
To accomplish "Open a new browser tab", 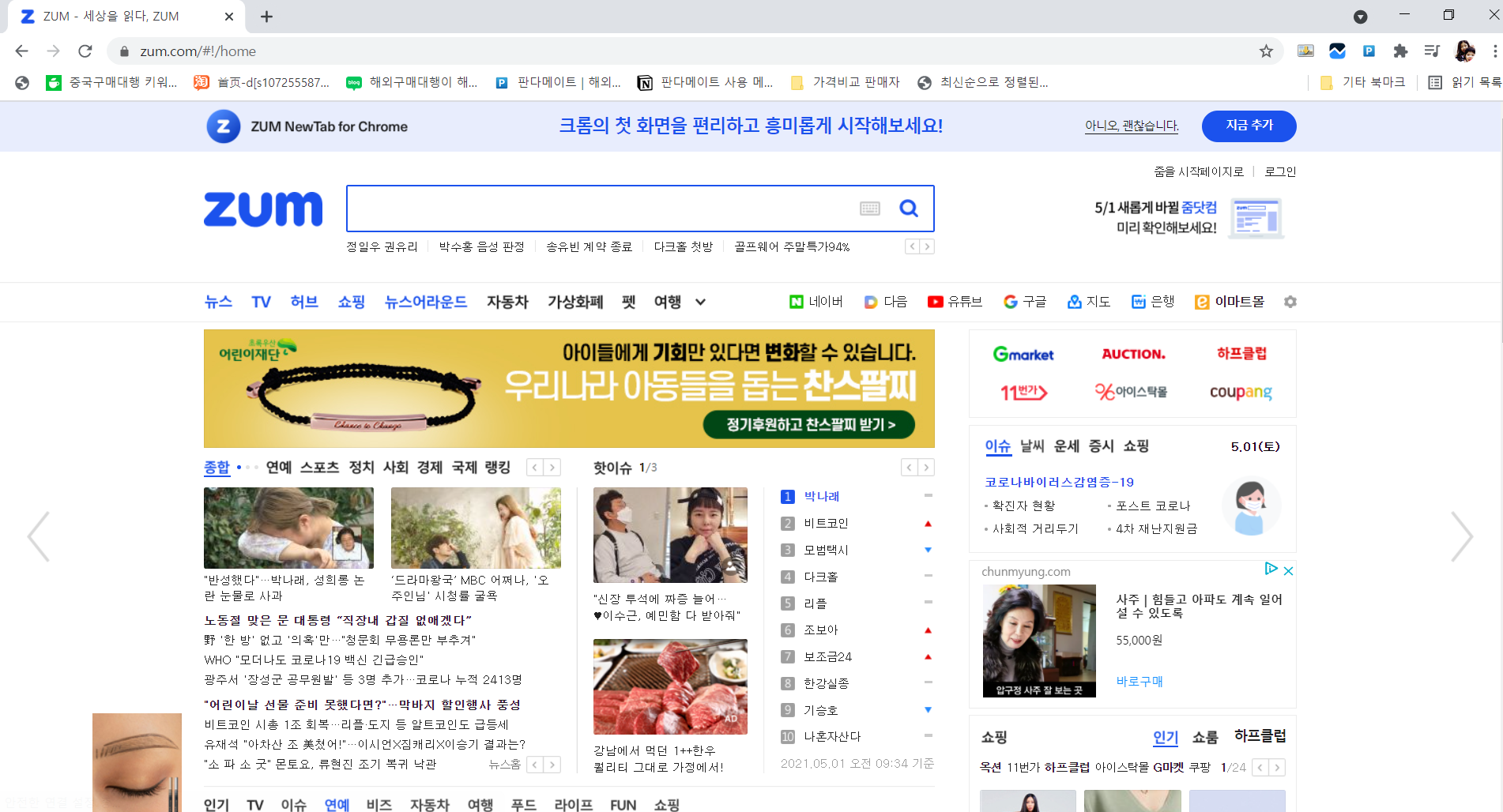I will tap(266, 17).
